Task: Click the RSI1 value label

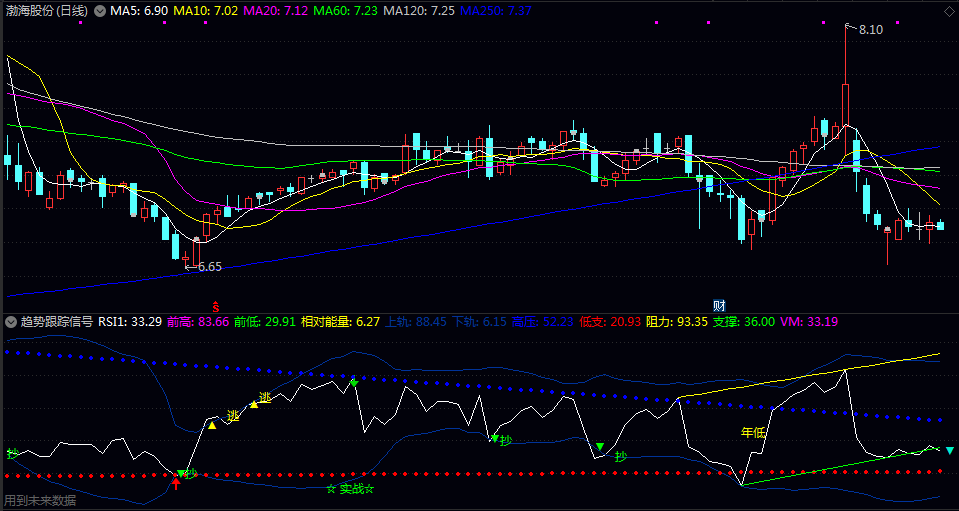Action: coord(130,322)
